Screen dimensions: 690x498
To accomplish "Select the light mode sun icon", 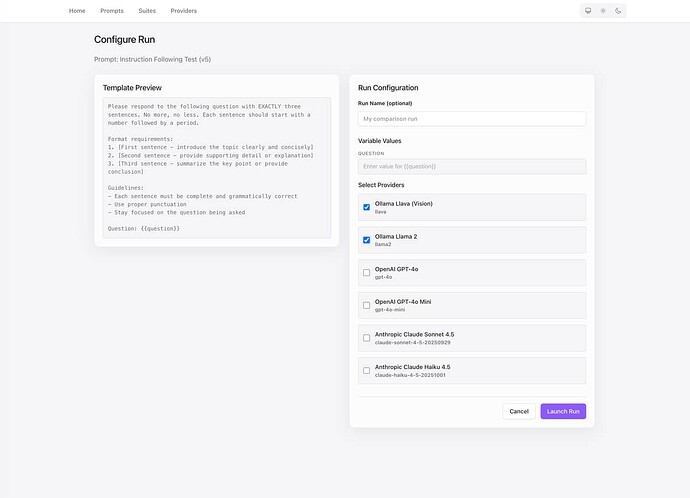I will pos(603,11).
